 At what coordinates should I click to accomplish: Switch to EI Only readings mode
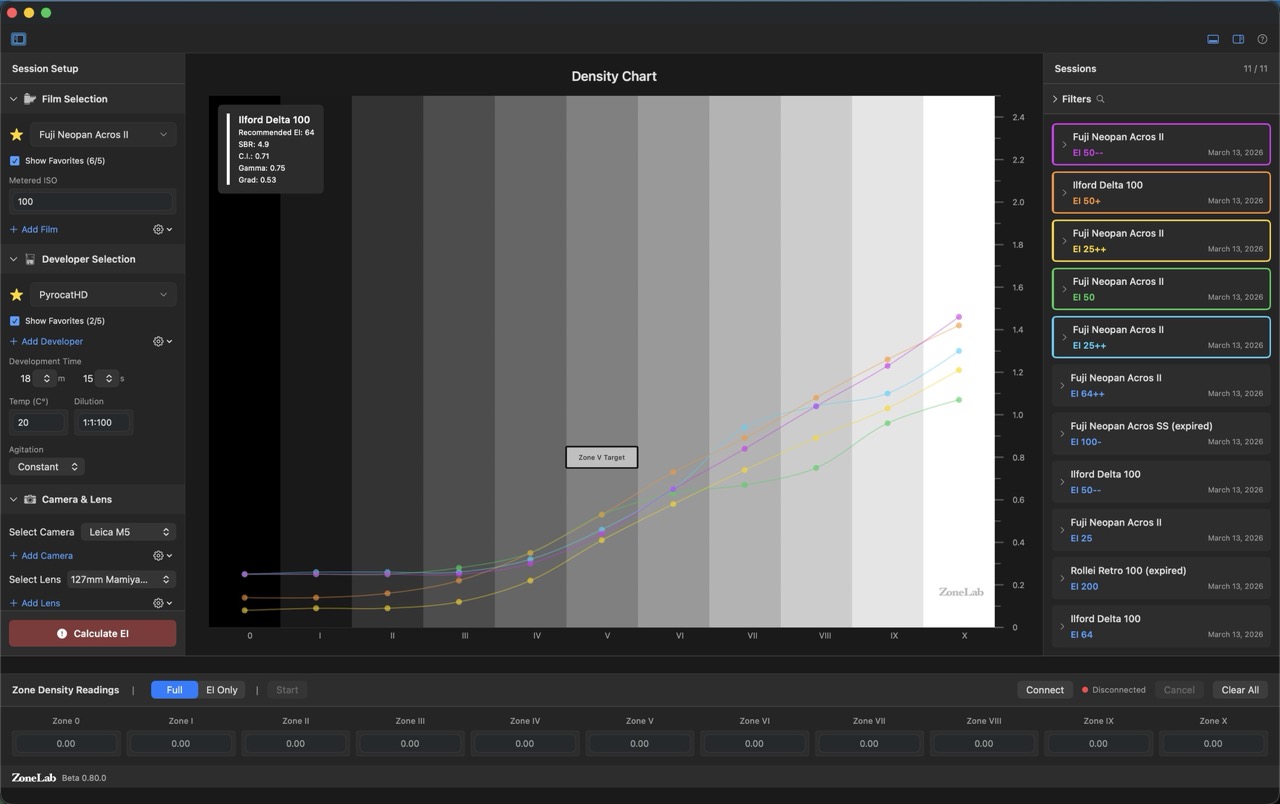(222, 690)
